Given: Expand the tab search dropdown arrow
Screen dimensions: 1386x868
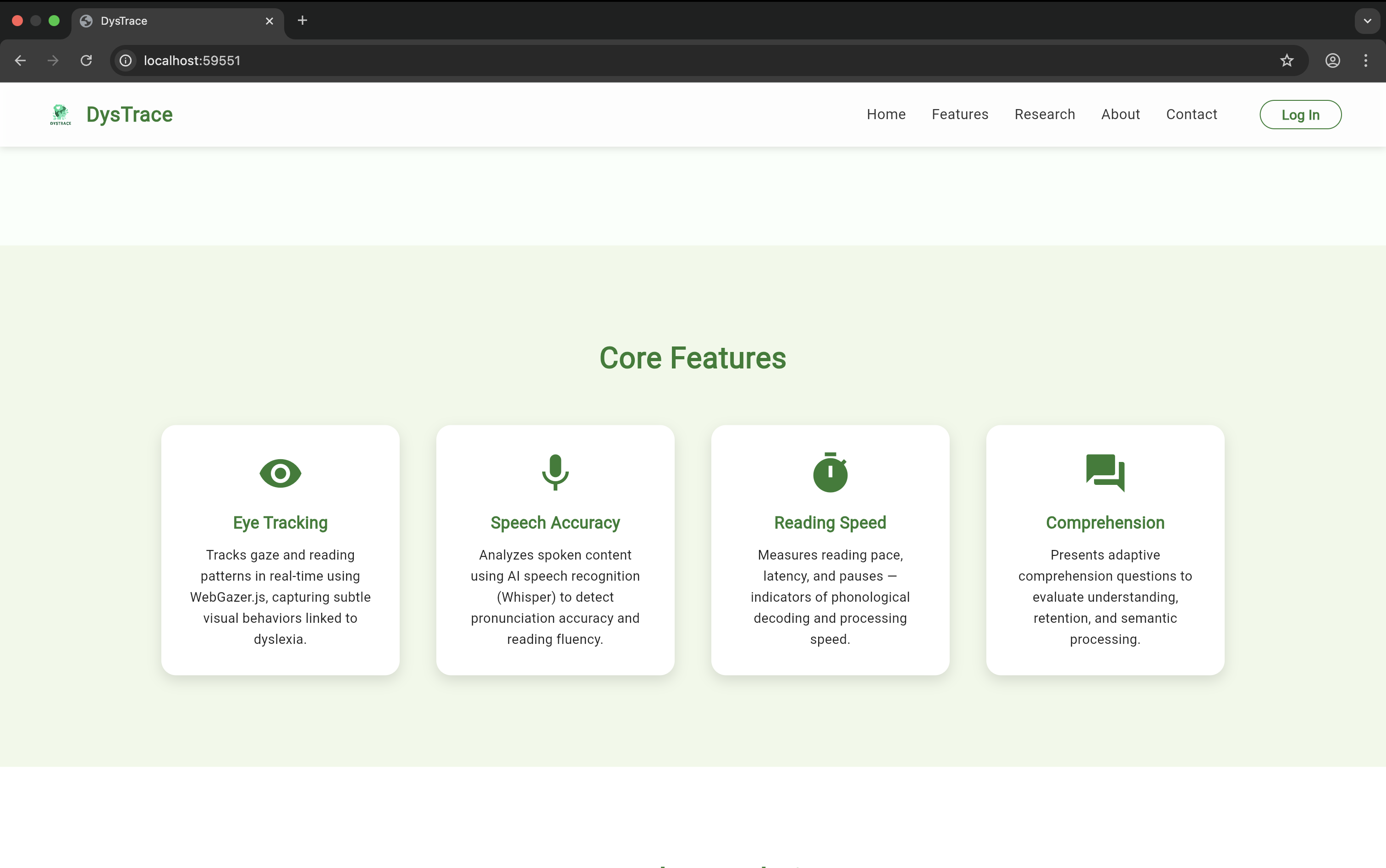Looking at the screenshot, I should [x=1367, y=21].
